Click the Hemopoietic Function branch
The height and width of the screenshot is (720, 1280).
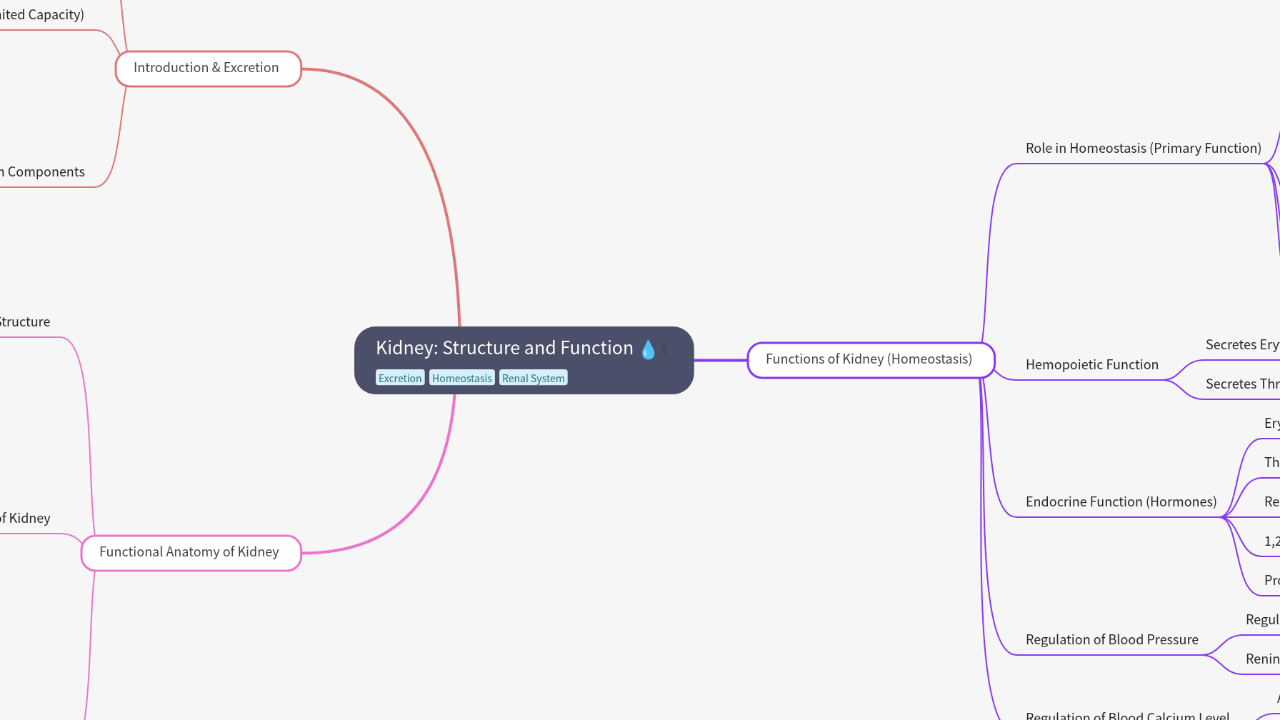(1092, 365)
